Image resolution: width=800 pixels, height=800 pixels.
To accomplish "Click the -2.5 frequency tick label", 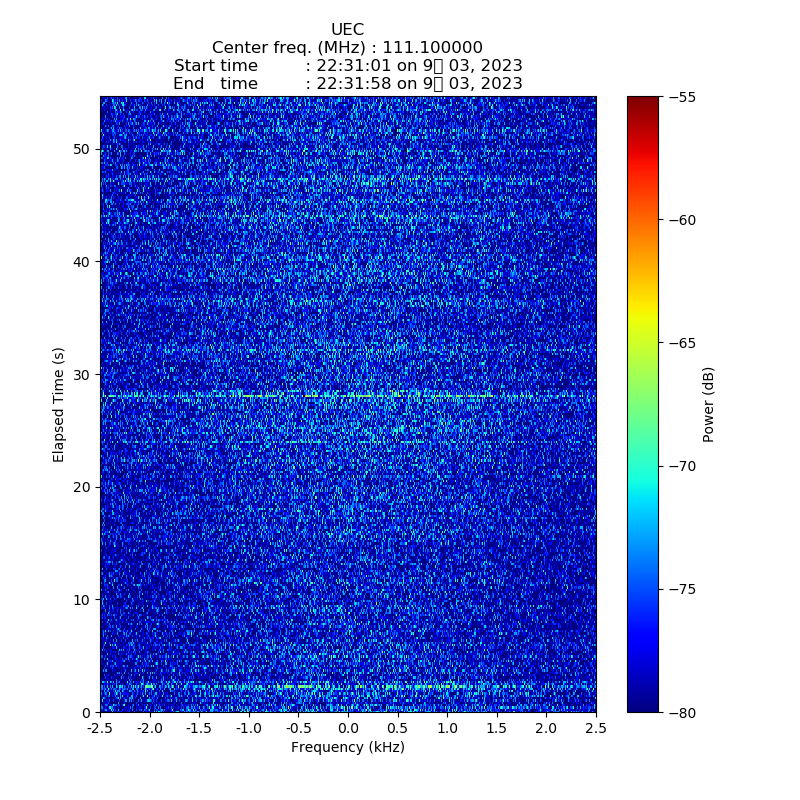I will pos(99,729).
